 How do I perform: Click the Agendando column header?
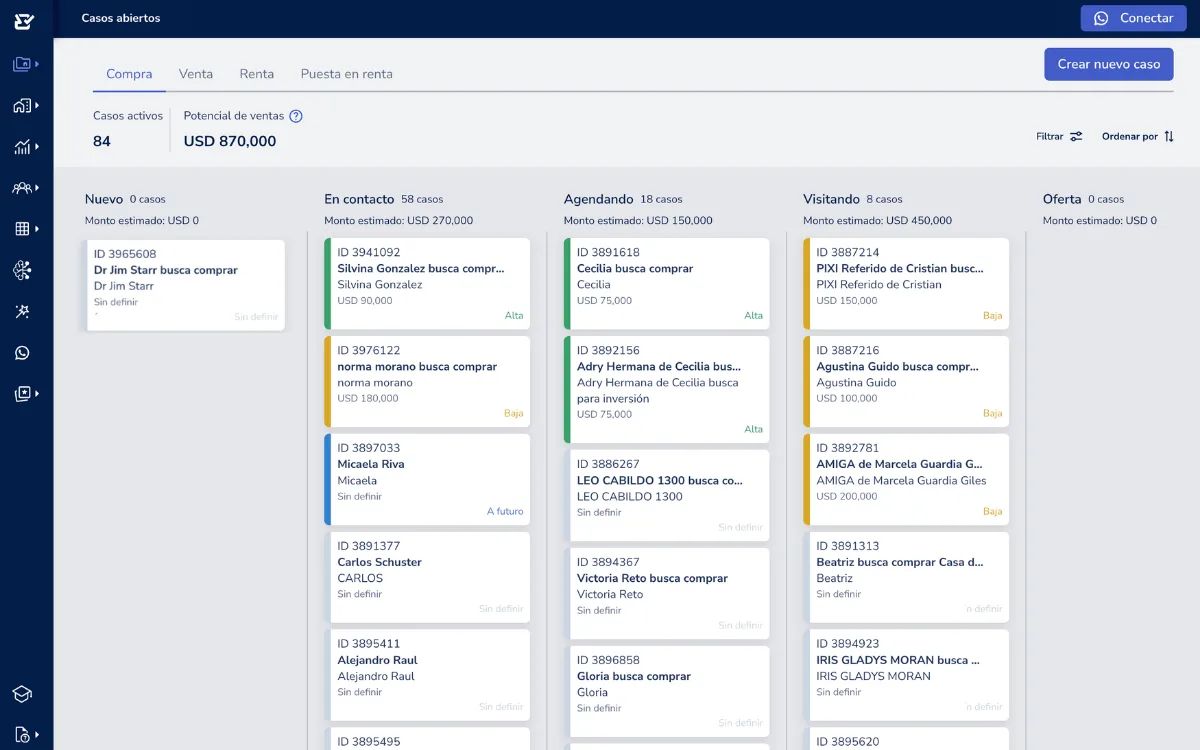point(599,199)
